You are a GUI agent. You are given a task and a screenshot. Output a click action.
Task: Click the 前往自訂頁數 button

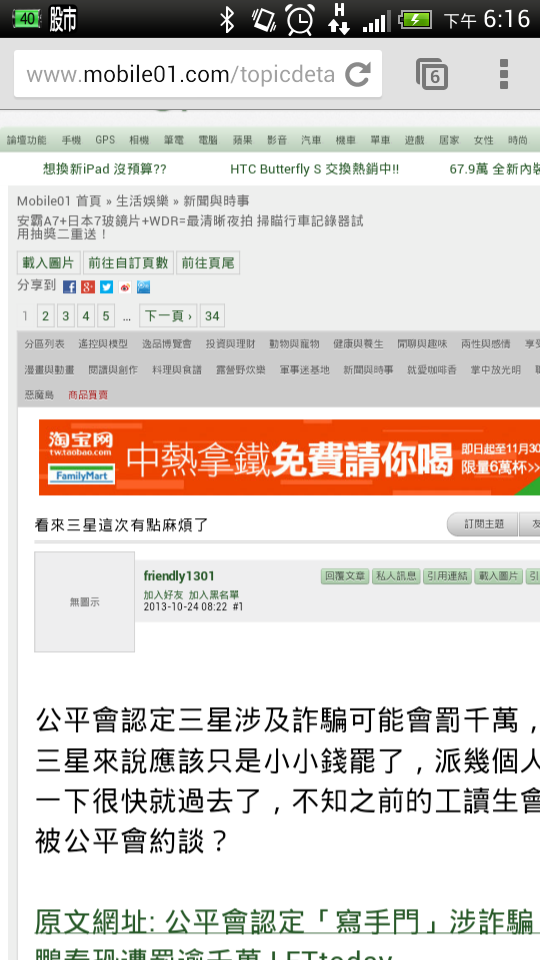129,263
